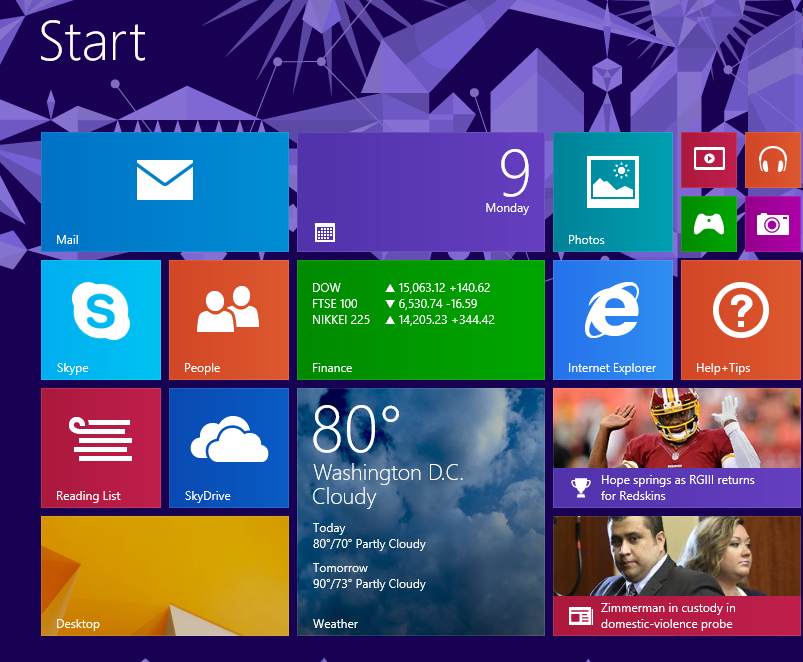
Task: Open the SkyDrive cloud tile
Action: (229, 447)
